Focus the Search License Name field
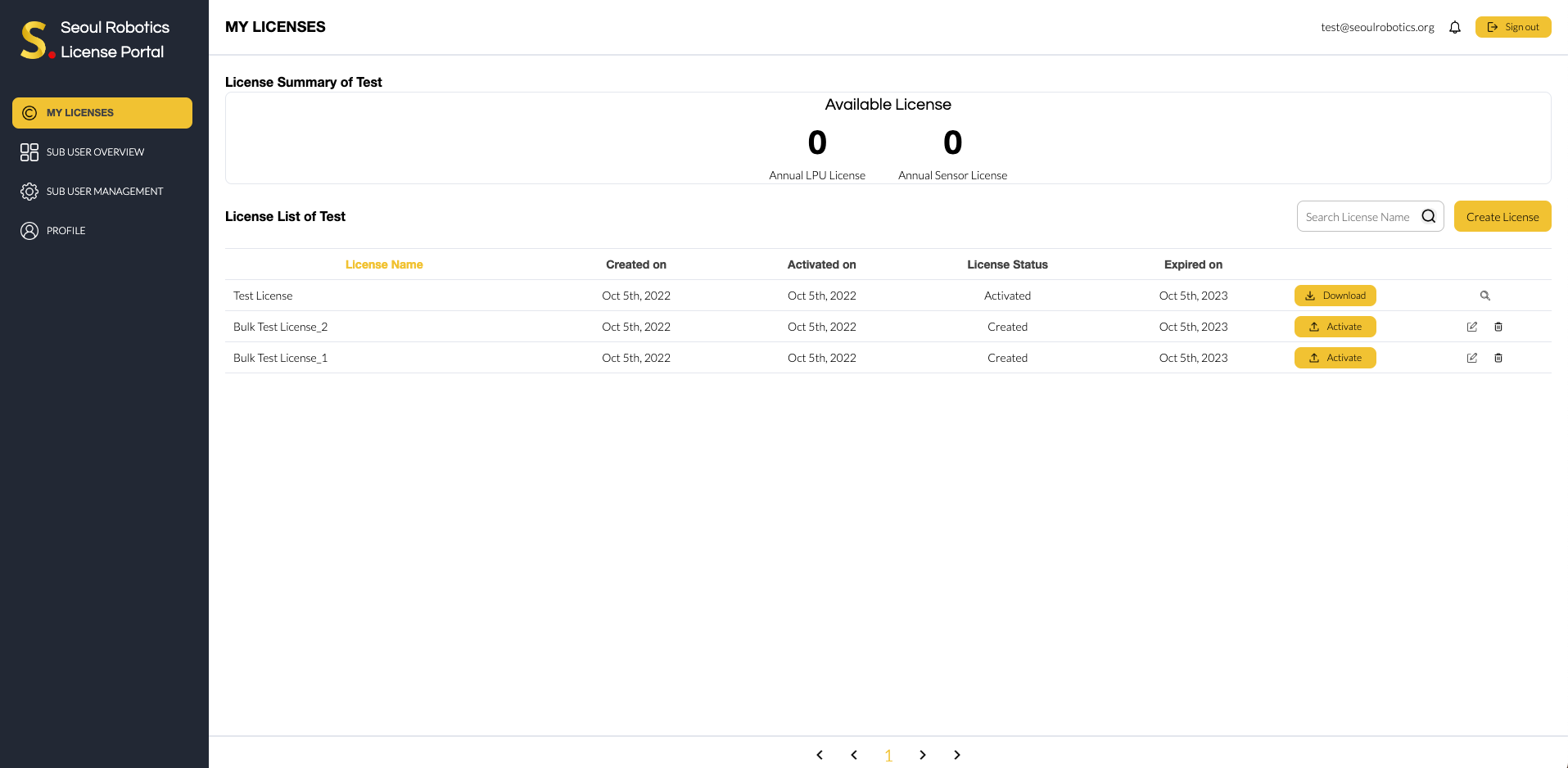 pyautogui.click(x=1357, y=217)
